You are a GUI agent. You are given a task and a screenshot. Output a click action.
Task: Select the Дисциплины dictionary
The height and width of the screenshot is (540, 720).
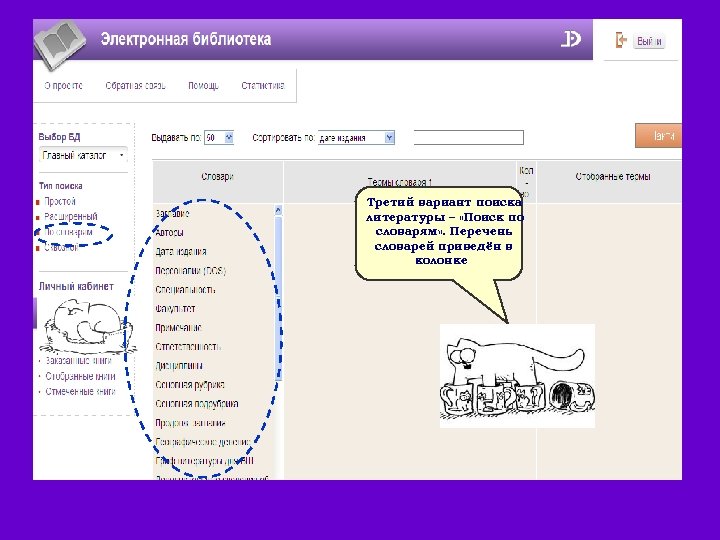(x=179, y=366)
